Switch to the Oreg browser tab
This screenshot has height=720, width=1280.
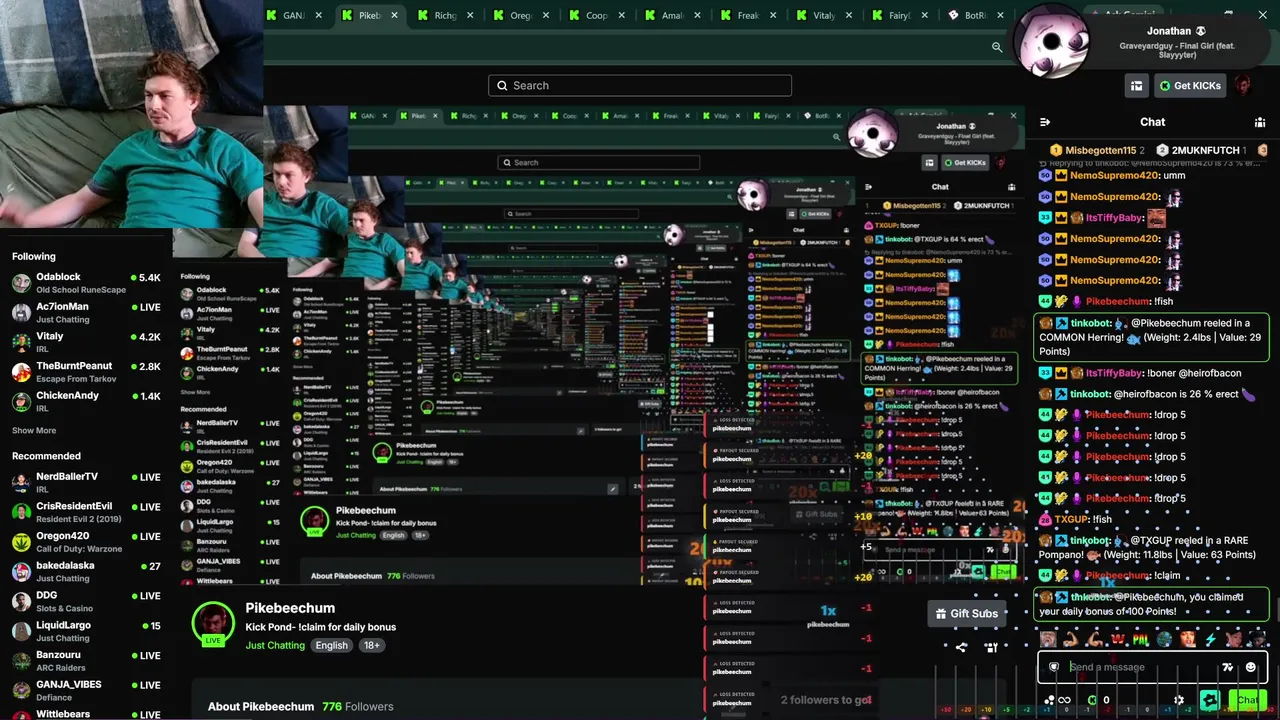(521, 16)
